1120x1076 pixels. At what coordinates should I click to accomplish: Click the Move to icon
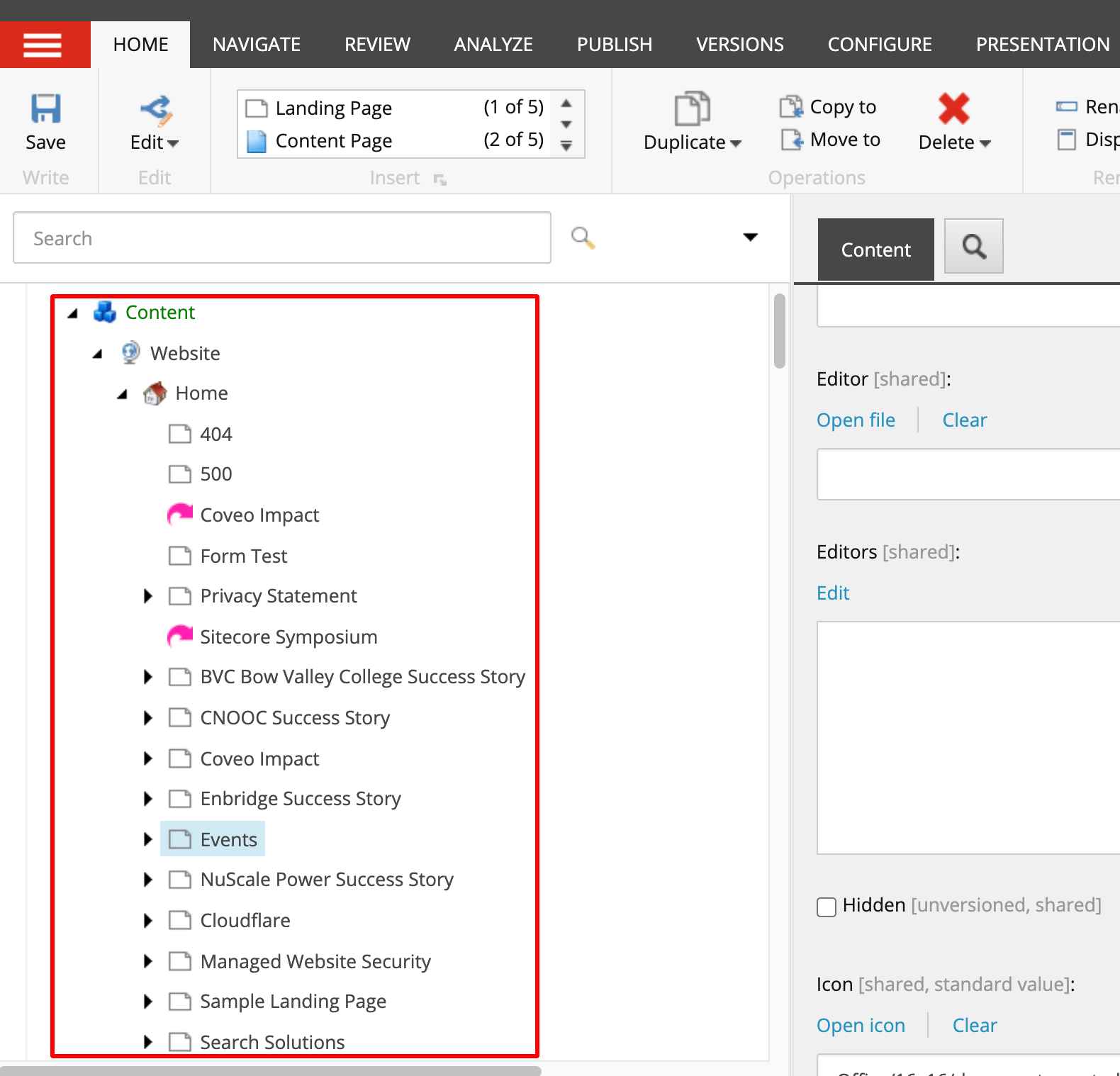tap(791, 140)
